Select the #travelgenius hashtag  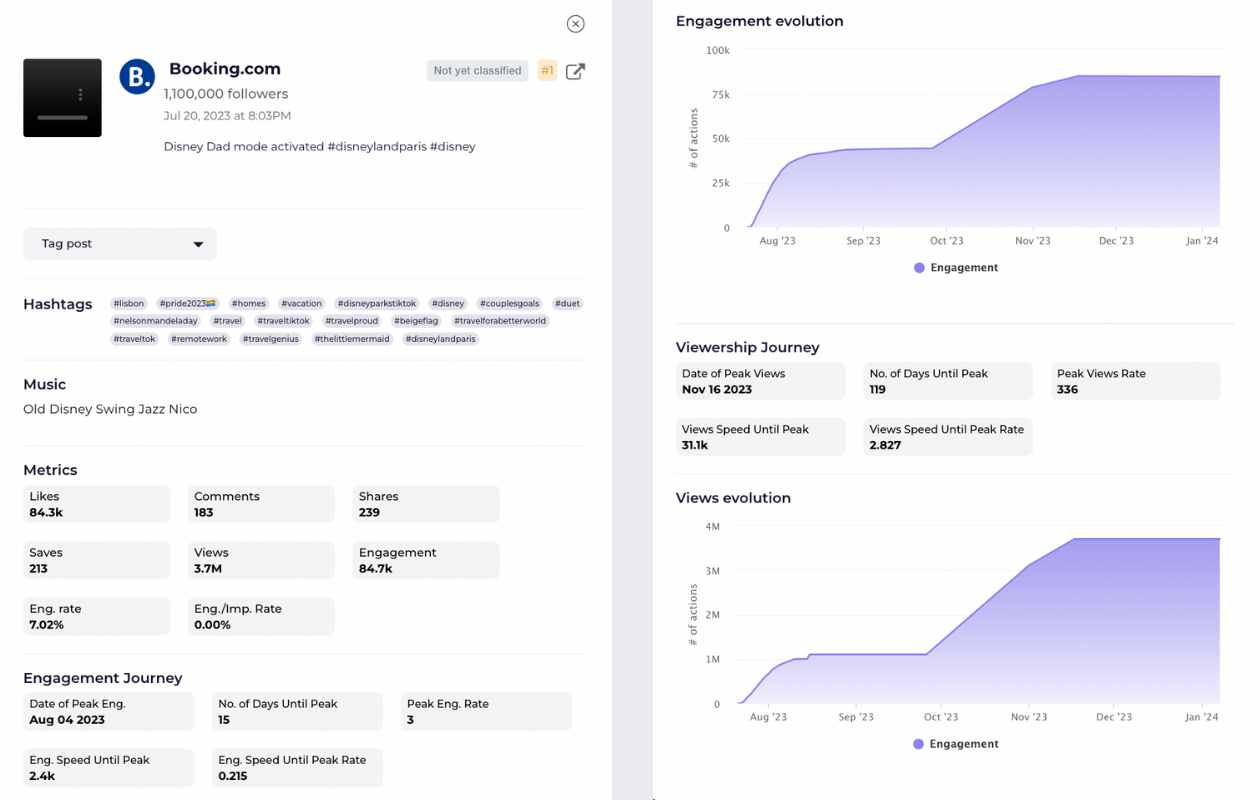(x=271, y=339)
